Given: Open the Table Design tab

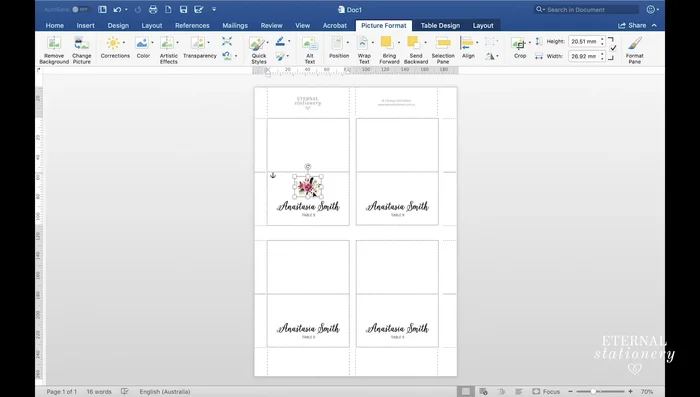Looking at the screenshot, I should click(440, 25).
